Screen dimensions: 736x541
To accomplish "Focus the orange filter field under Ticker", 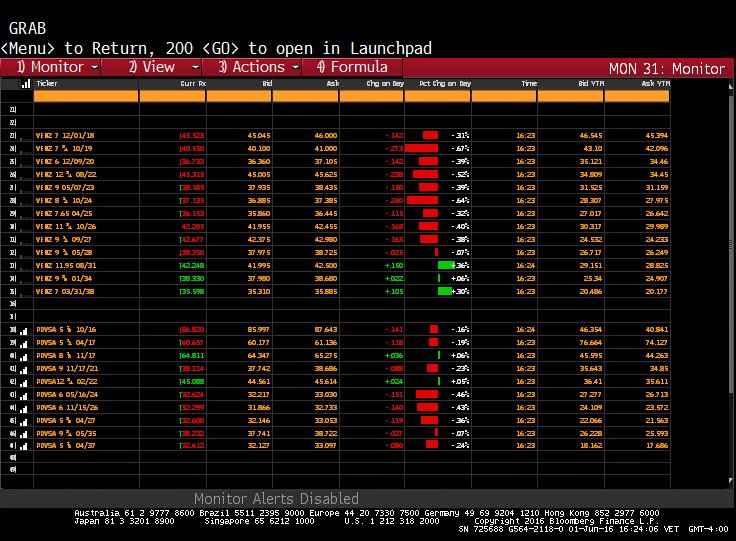I will point(85,96).
